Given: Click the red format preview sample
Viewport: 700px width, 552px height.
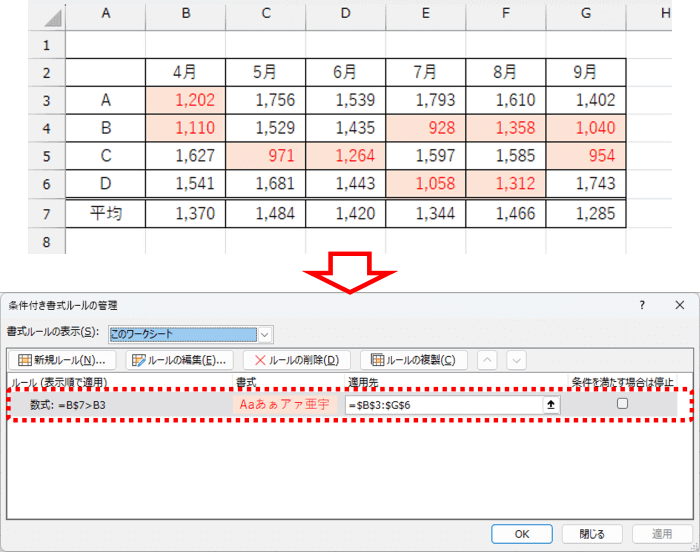Looking at the screenshot, I should click(x=283, y=404).
